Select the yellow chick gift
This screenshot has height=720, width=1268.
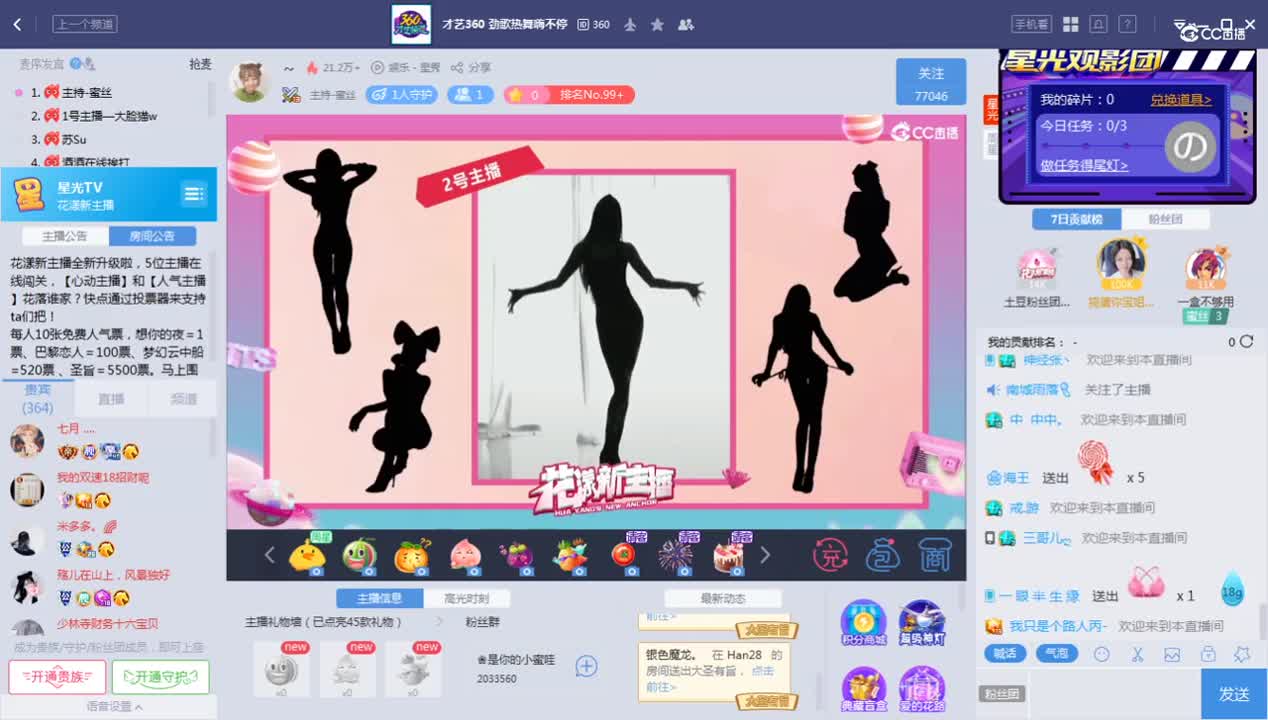[x=307, y=555]
